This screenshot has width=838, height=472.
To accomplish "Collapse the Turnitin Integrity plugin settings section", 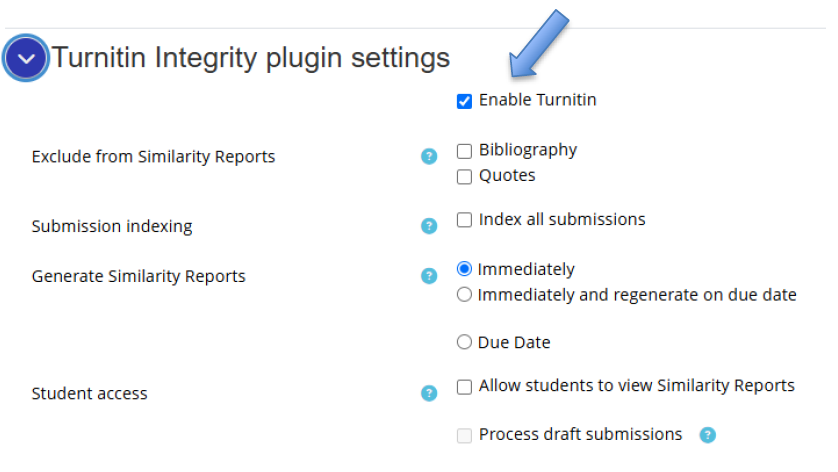I will click(26, 59).
